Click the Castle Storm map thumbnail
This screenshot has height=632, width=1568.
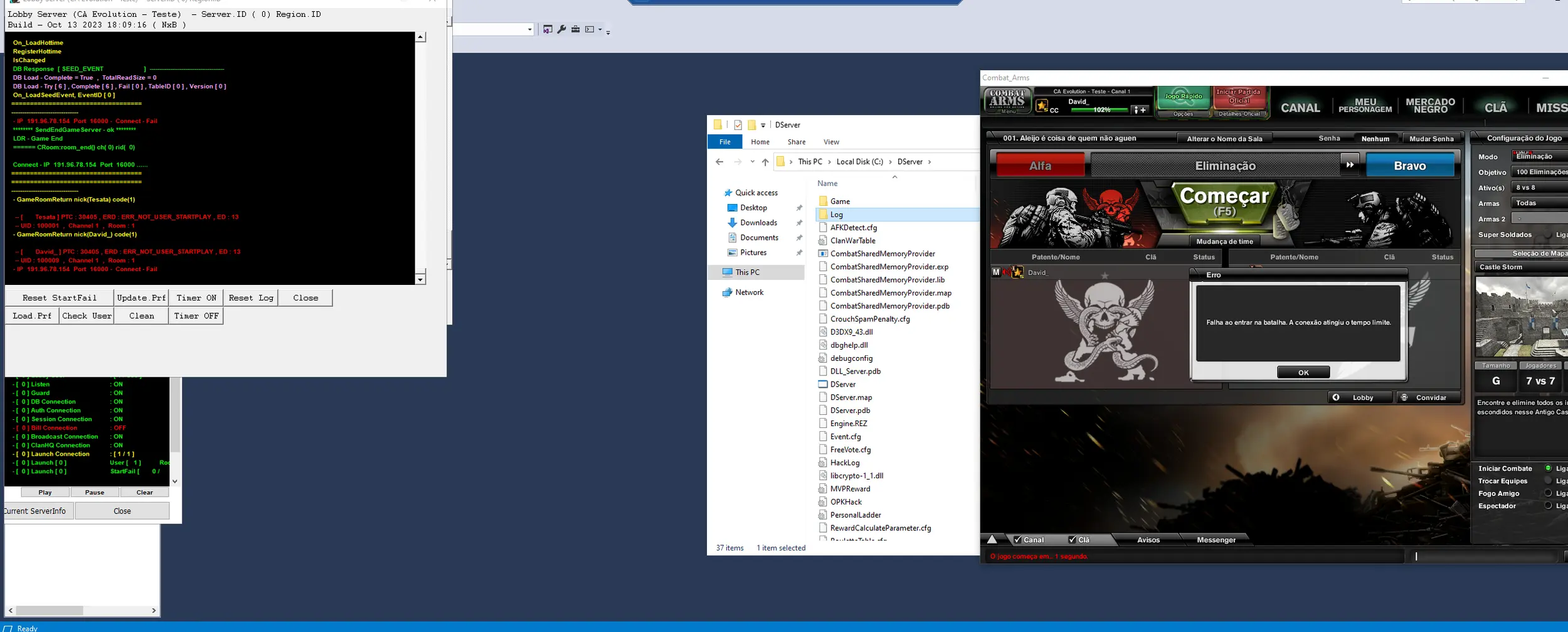click(1522, 317)
